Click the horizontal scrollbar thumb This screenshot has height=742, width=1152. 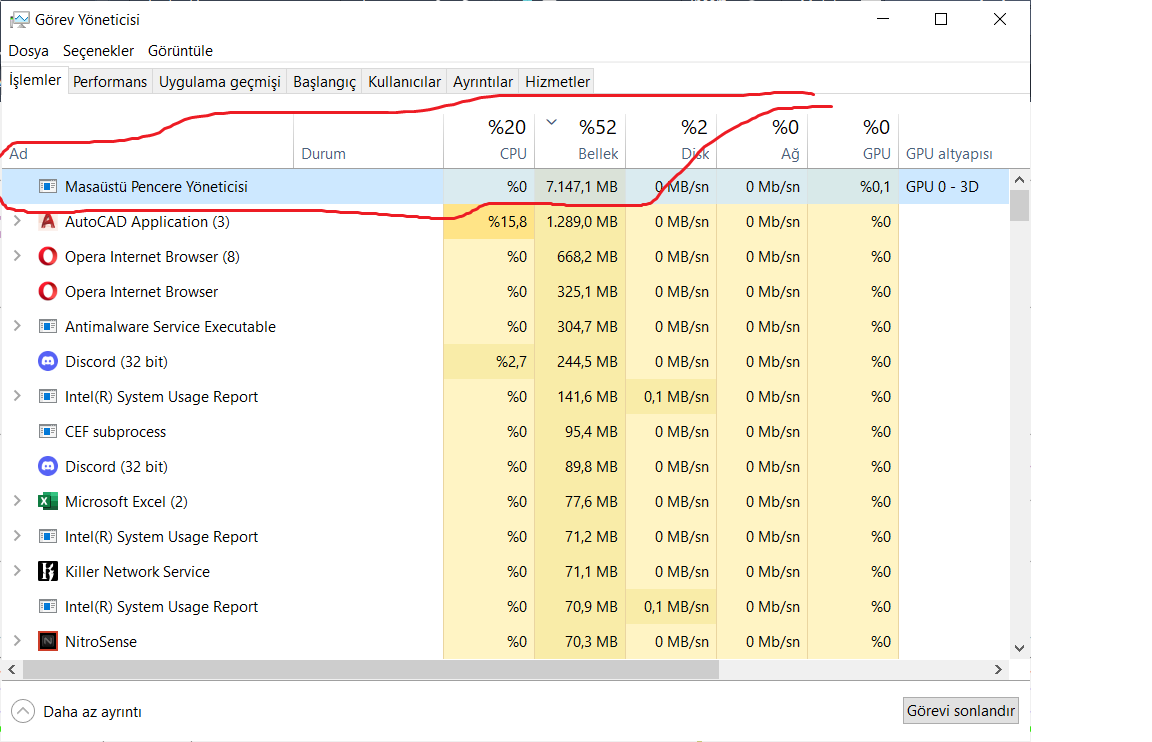(x=371, y=669)
